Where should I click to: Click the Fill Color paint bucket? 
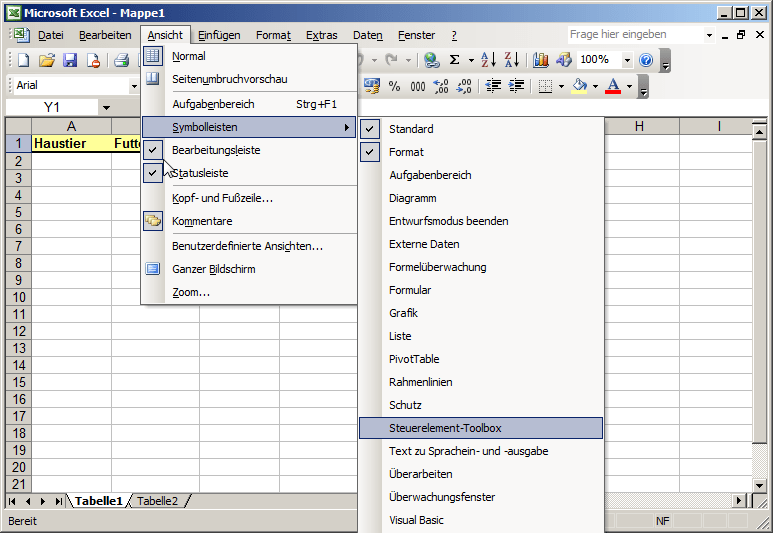pos(579,86)
